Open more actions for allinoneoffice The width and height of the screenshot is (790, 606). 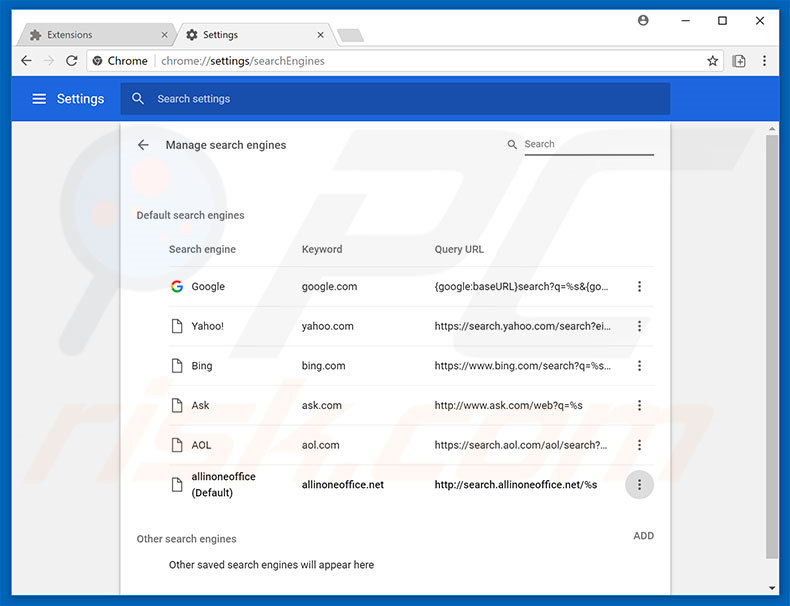tap(639, 485)
